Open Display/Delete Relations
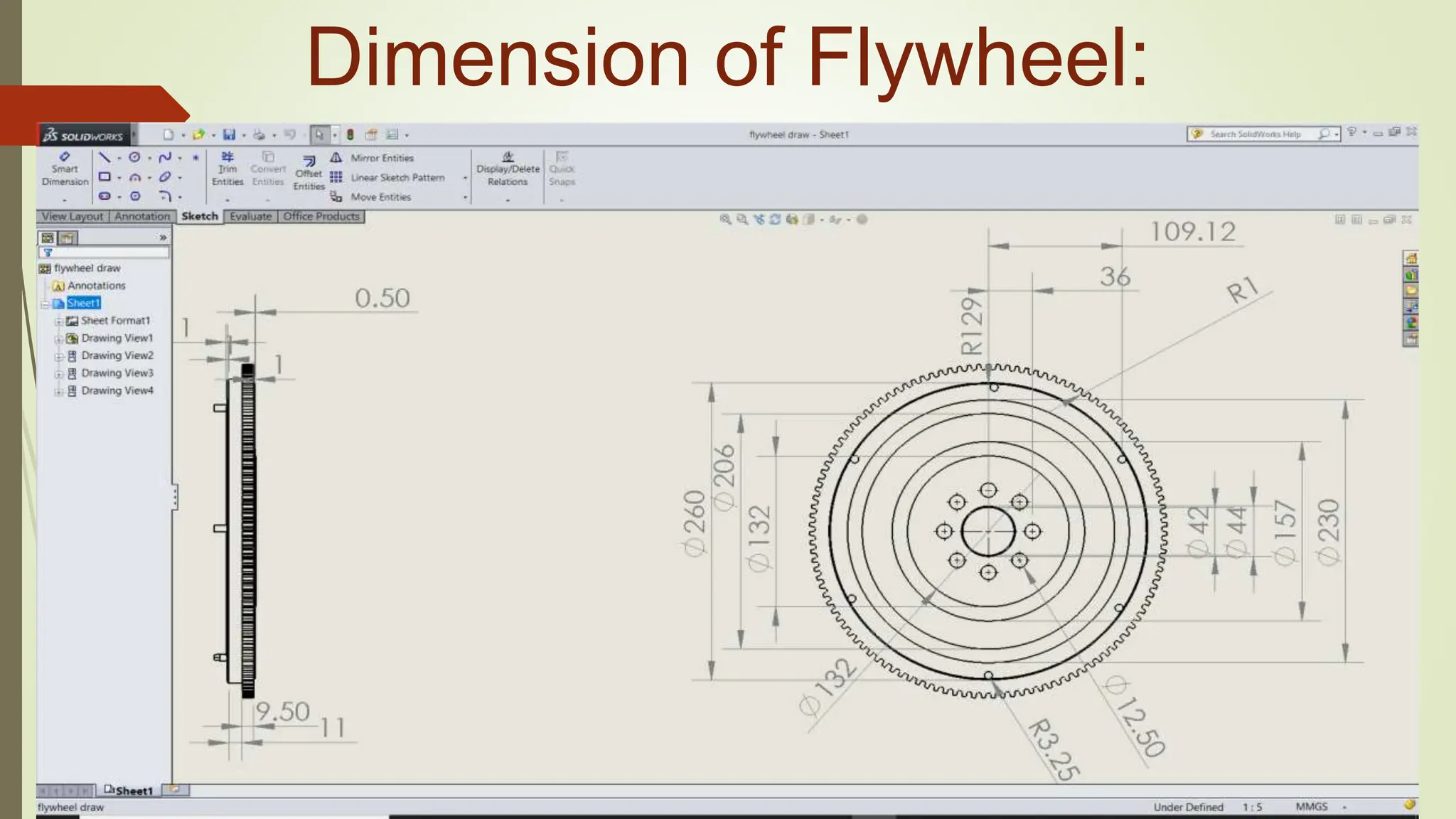The width and height of the screenshot is (1456, 819). [508, 169]
